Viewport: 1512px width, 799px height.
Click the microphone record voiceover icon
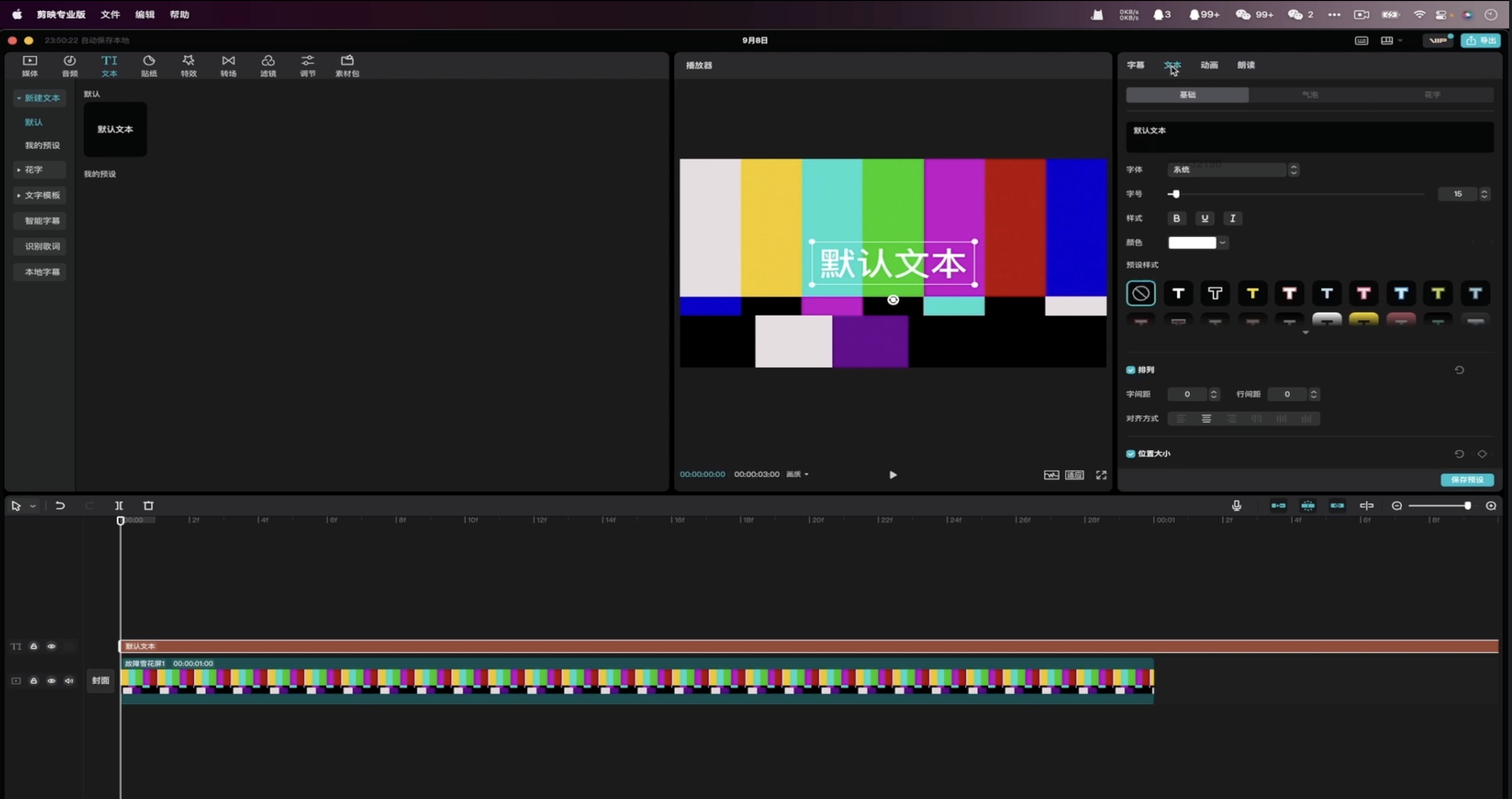[1236, 506]
